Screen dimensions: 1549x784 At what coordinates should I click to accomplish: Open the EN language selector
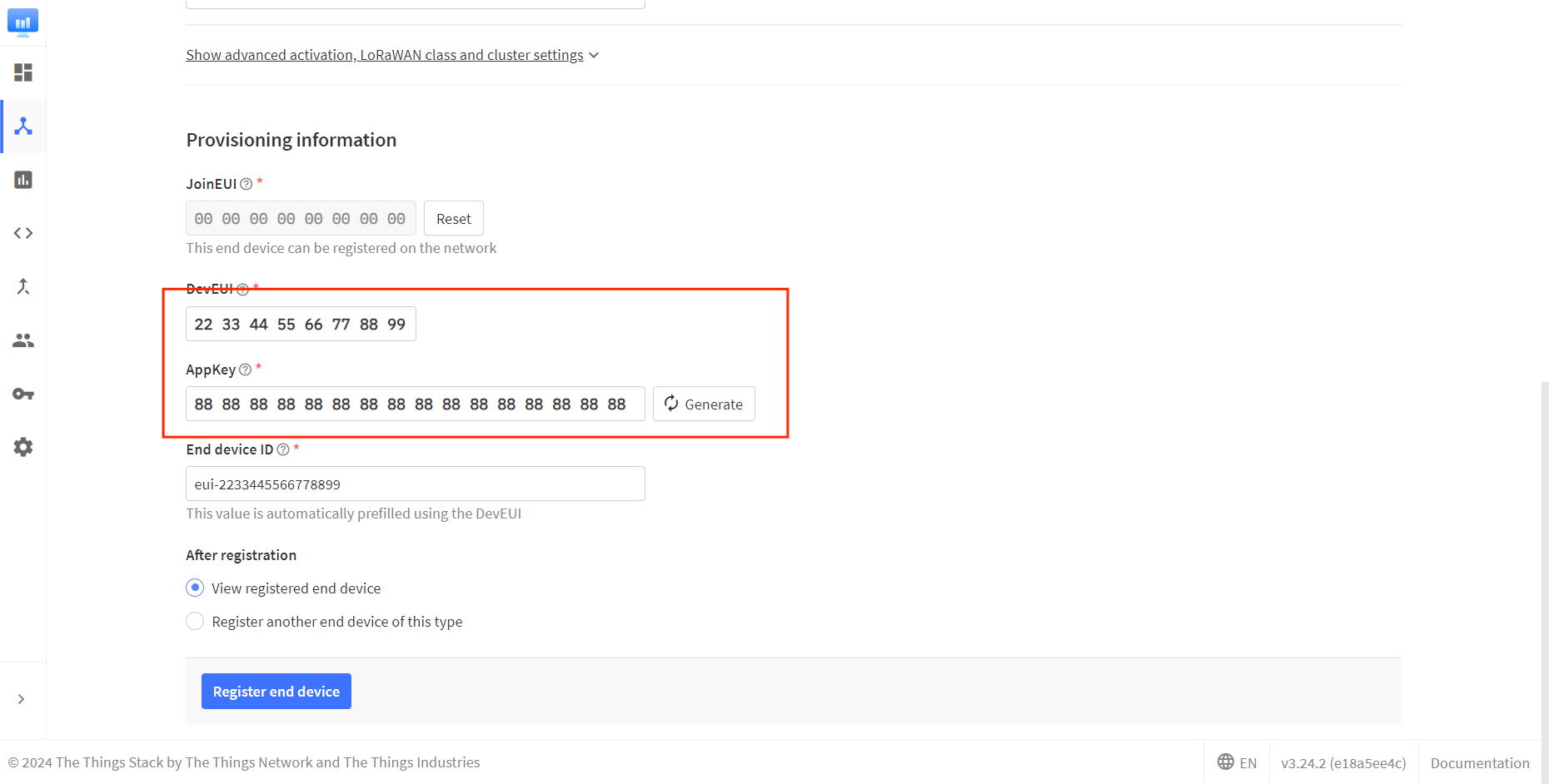[1237, 762]
